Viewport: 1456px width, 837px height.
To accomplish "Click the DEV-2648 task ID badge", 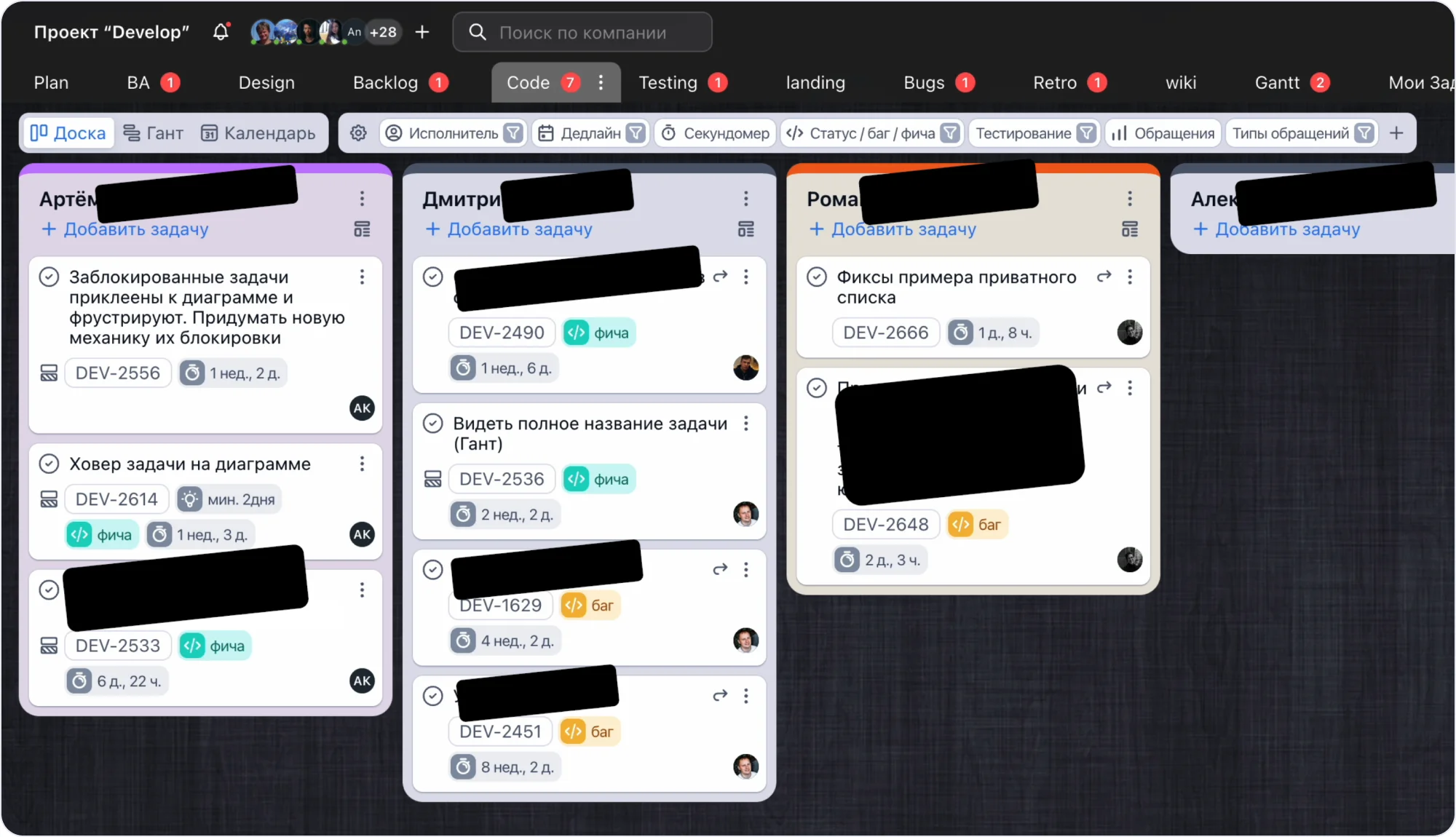I will [885, 524].
